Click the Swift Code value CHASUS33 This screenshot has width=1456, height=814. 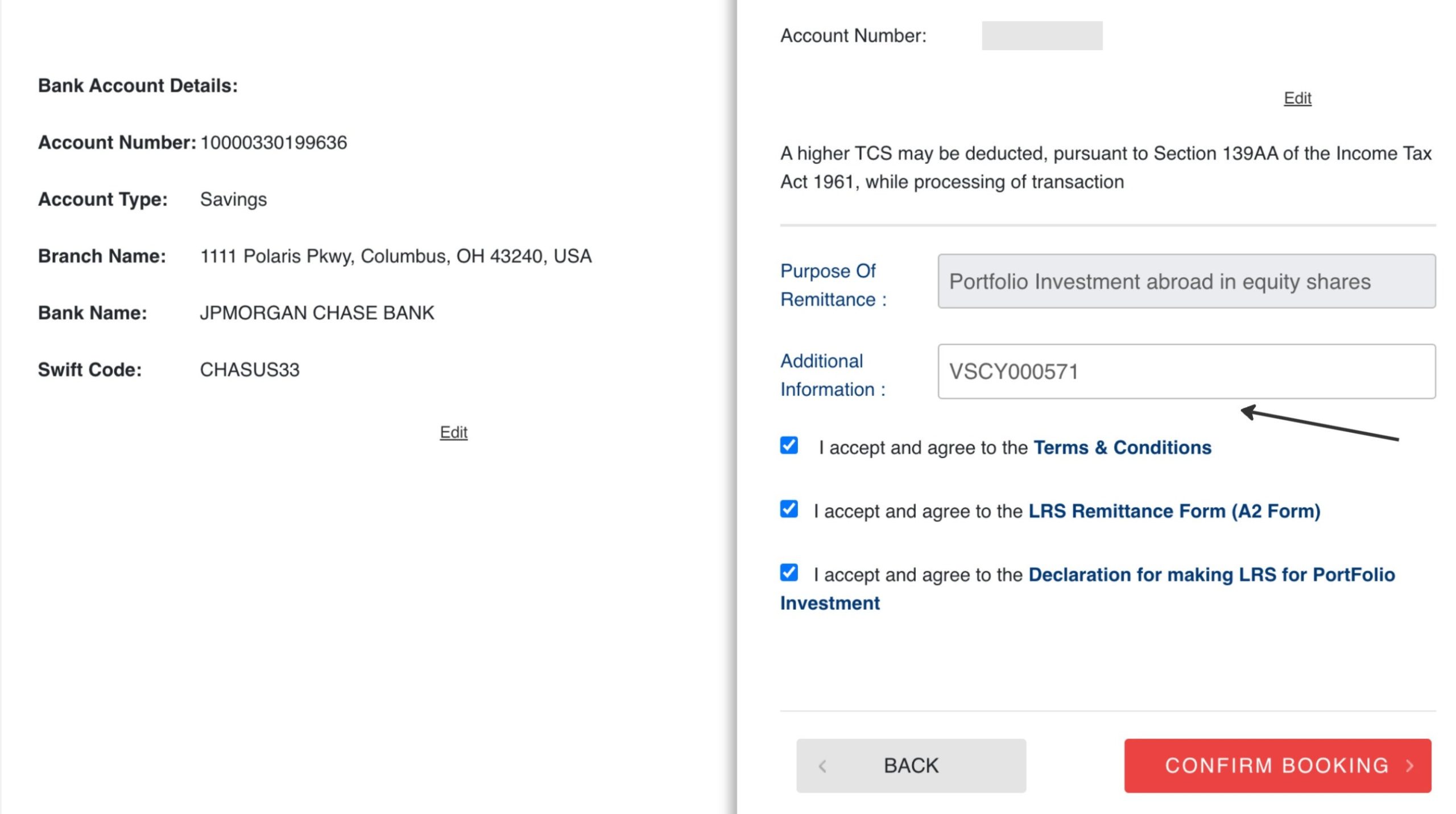pos(250,370)
